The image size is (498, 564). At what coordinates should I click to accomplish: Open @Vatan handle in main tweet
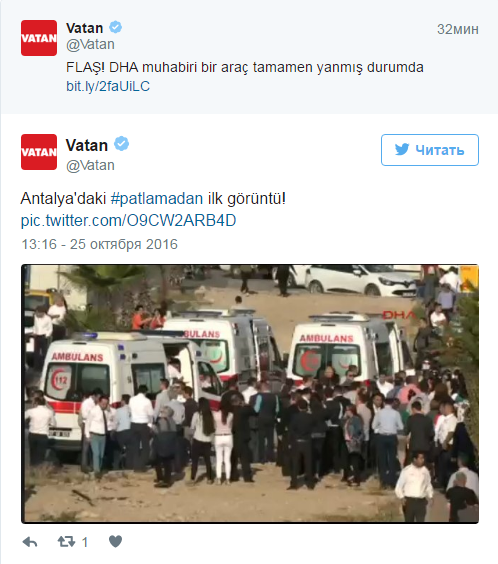(90, 165)
